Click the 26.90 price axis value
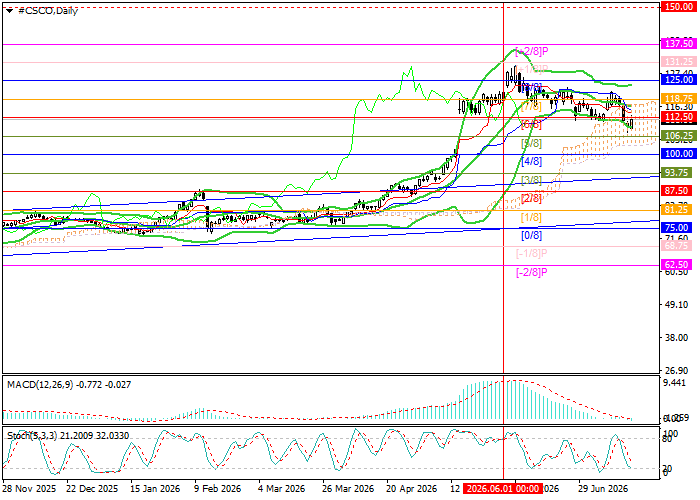This screenshot has height=500, width=700. tap(676, 371)
